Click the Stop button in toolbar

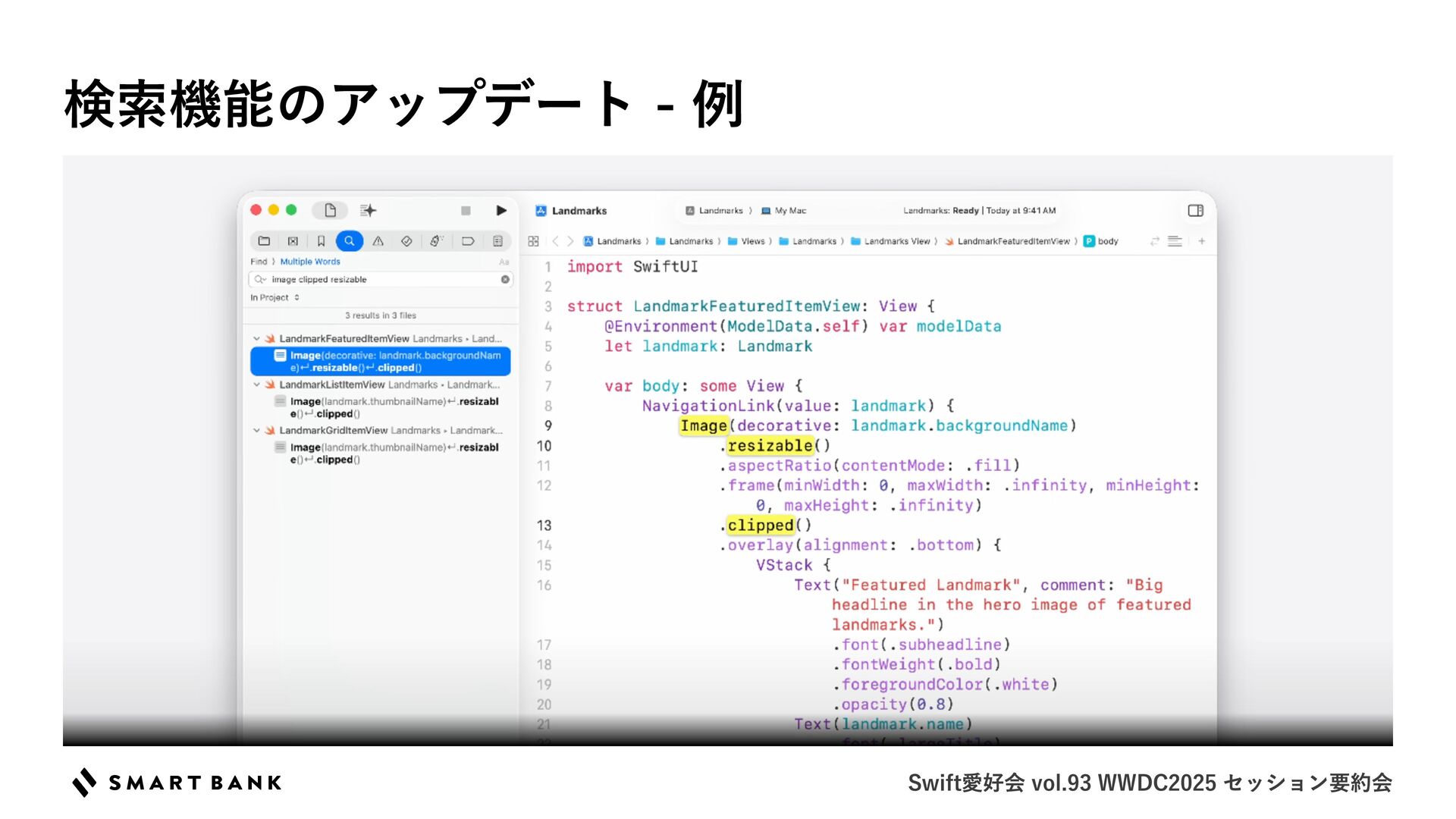tap(466, 211)
